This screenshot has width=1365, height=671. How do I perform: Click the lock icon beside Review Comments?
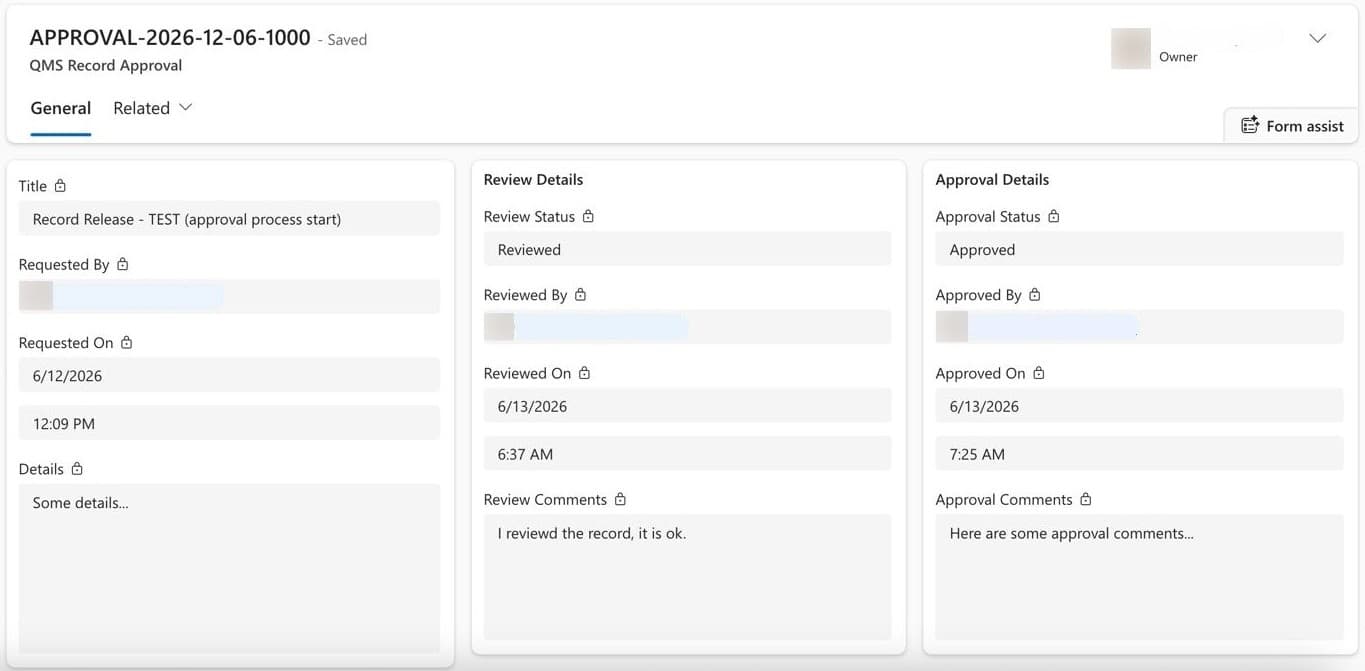pos(620,498)
